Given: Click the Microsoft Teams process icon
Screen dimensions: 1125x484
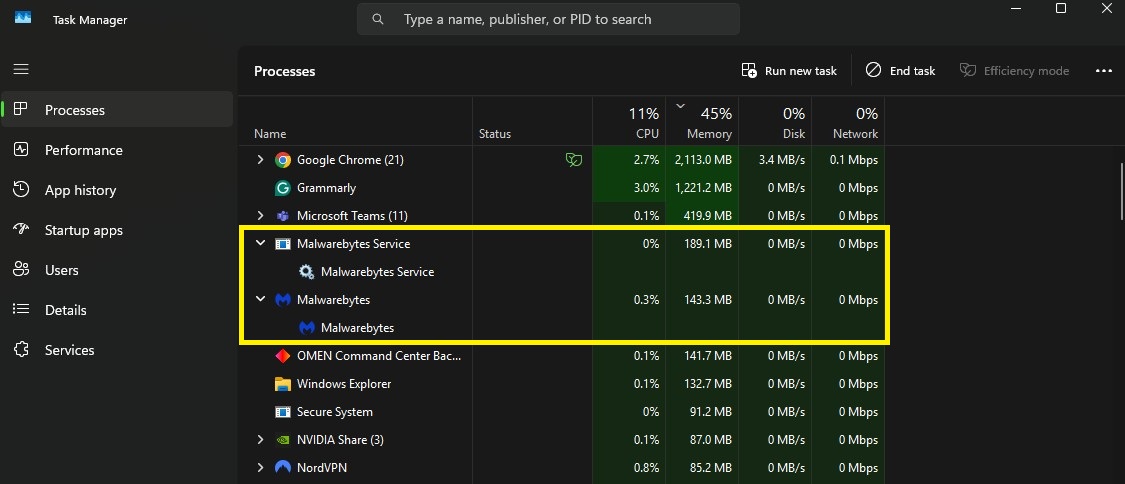Looking at the screenshot, I should pyautogui.click(x=283, y=216).
